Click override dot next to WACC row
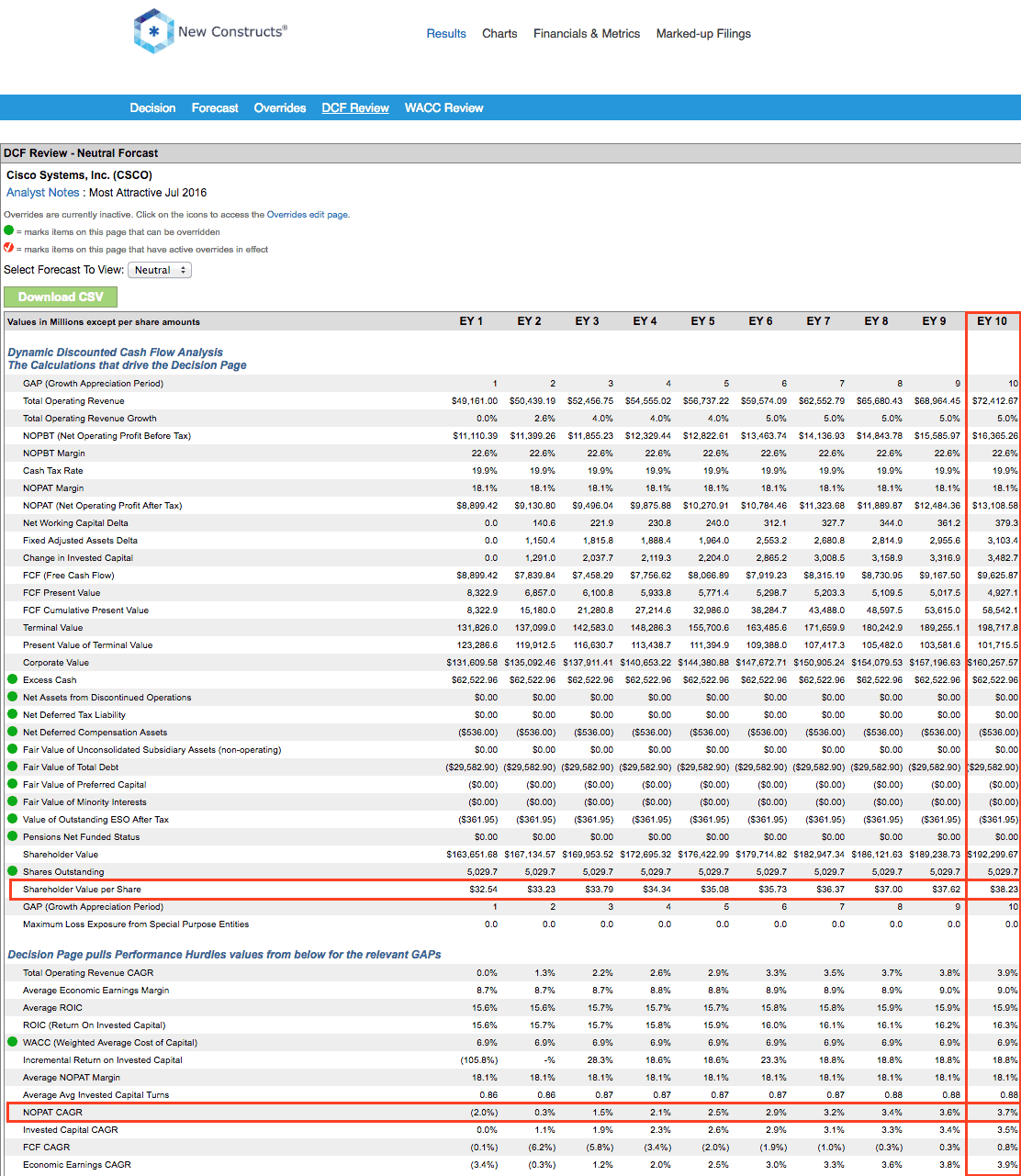 tap(12, 1042)
